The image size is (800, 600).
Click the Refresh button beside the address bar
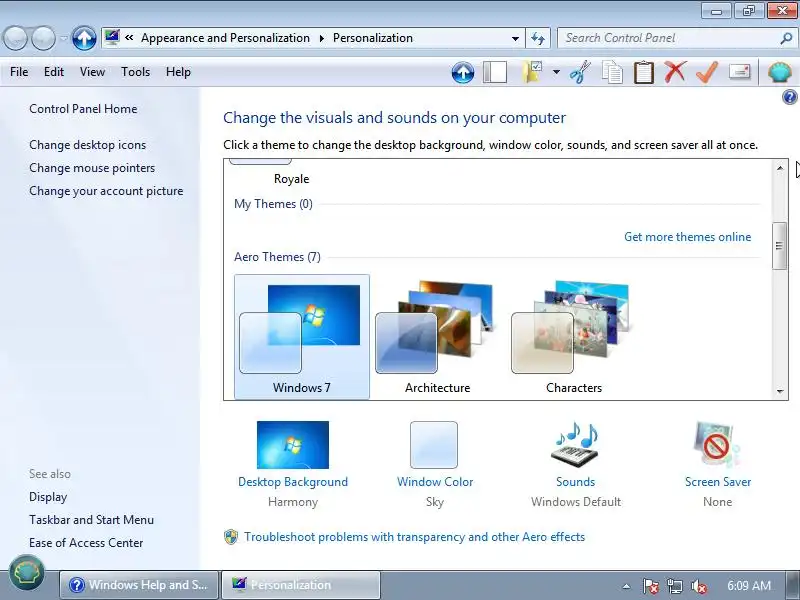[538, 38]
